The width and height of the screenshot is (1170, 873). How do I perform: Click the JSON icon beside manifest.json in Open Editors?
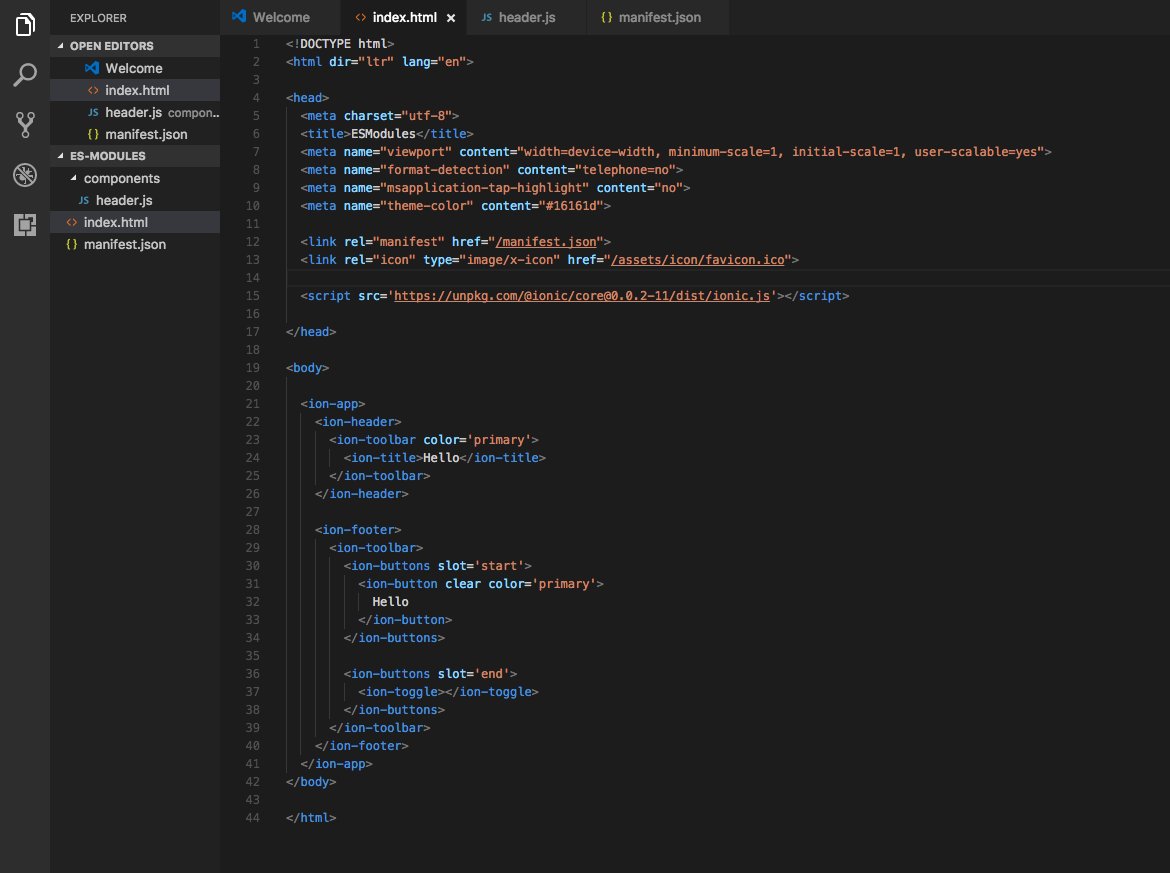click(93, 134)
